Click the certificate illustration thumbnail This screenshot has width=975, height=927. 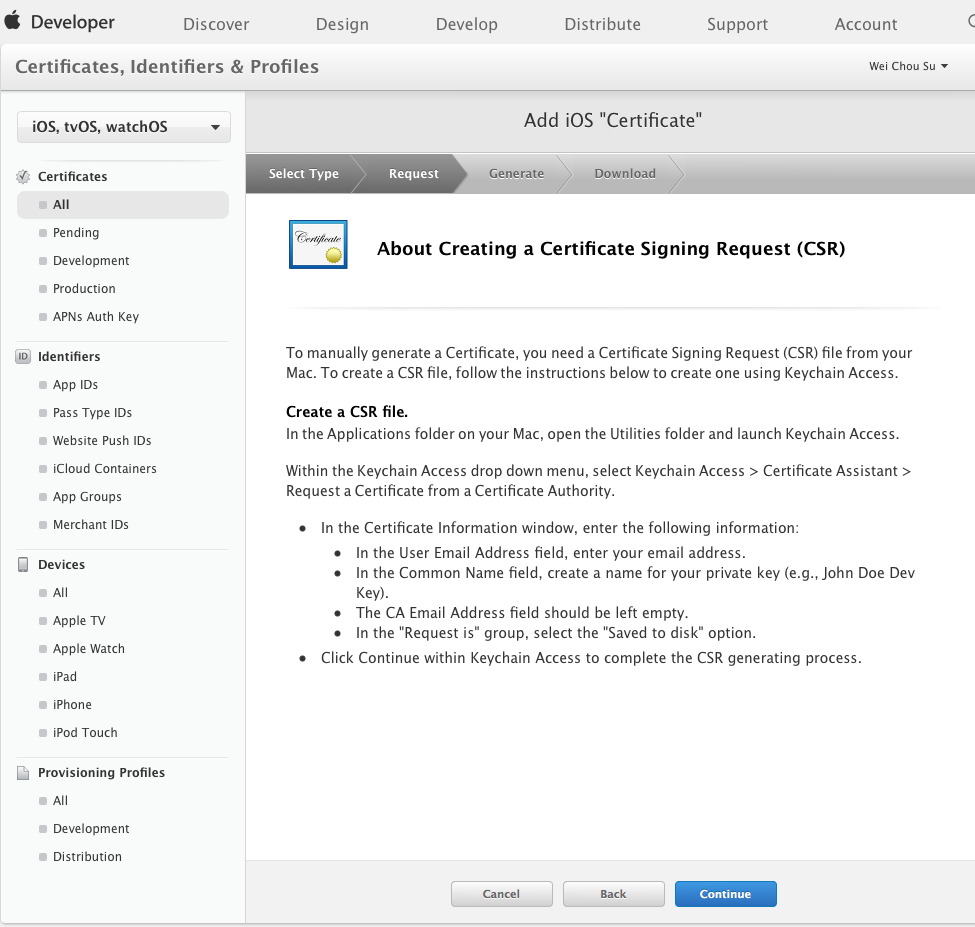[318, 244]
